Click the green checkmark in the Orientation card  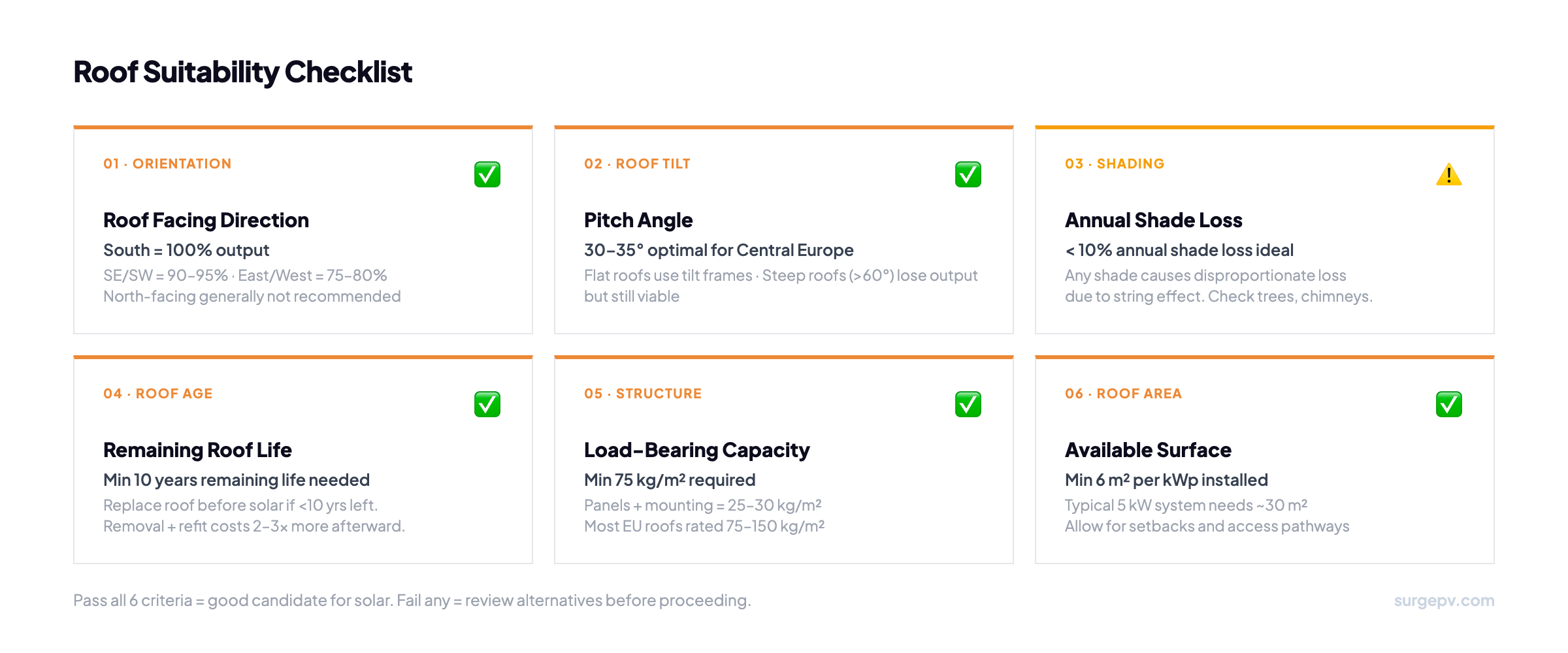point(487,174)
